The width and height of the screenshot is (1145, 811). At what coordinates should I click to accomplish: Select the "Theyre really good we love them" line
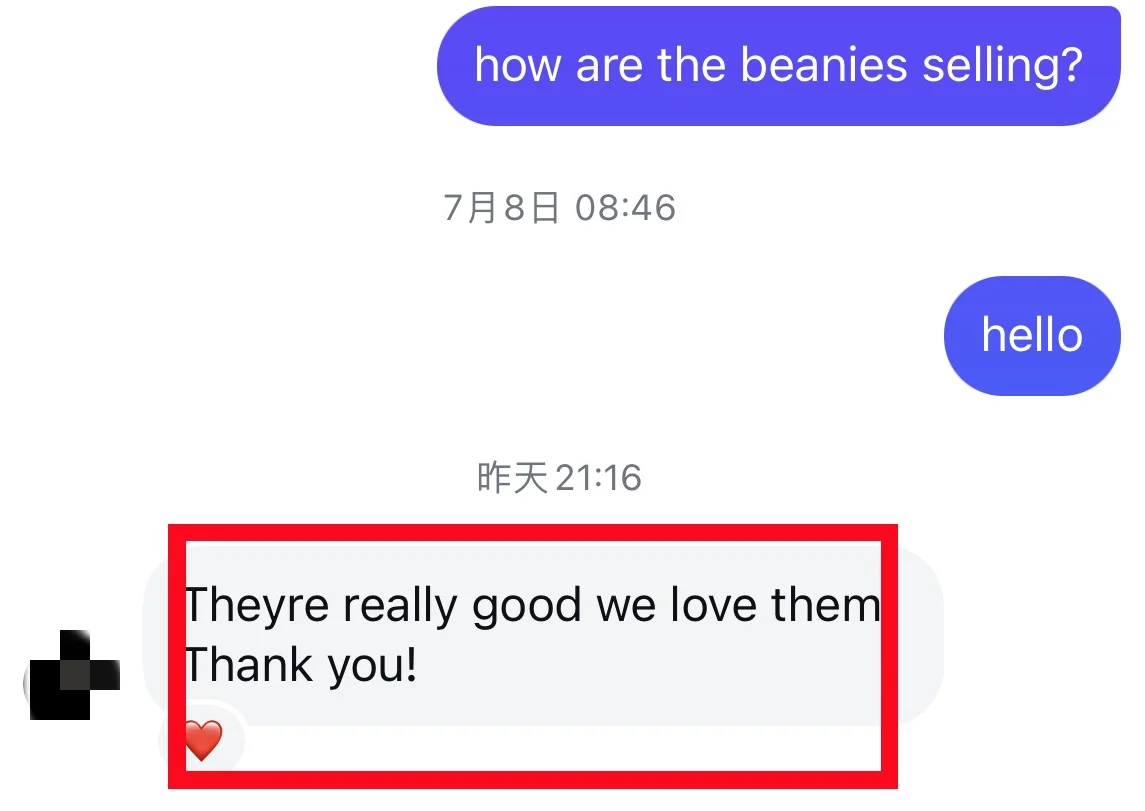532,606
